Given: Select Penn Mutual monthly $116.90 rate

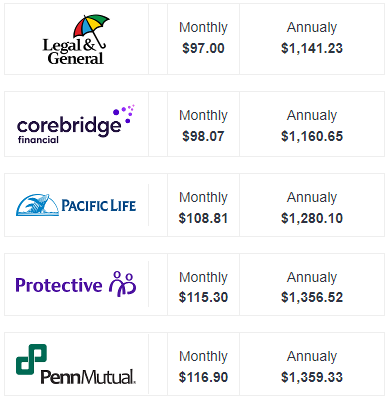Looking at the screenshot, I should pos(203,377).
